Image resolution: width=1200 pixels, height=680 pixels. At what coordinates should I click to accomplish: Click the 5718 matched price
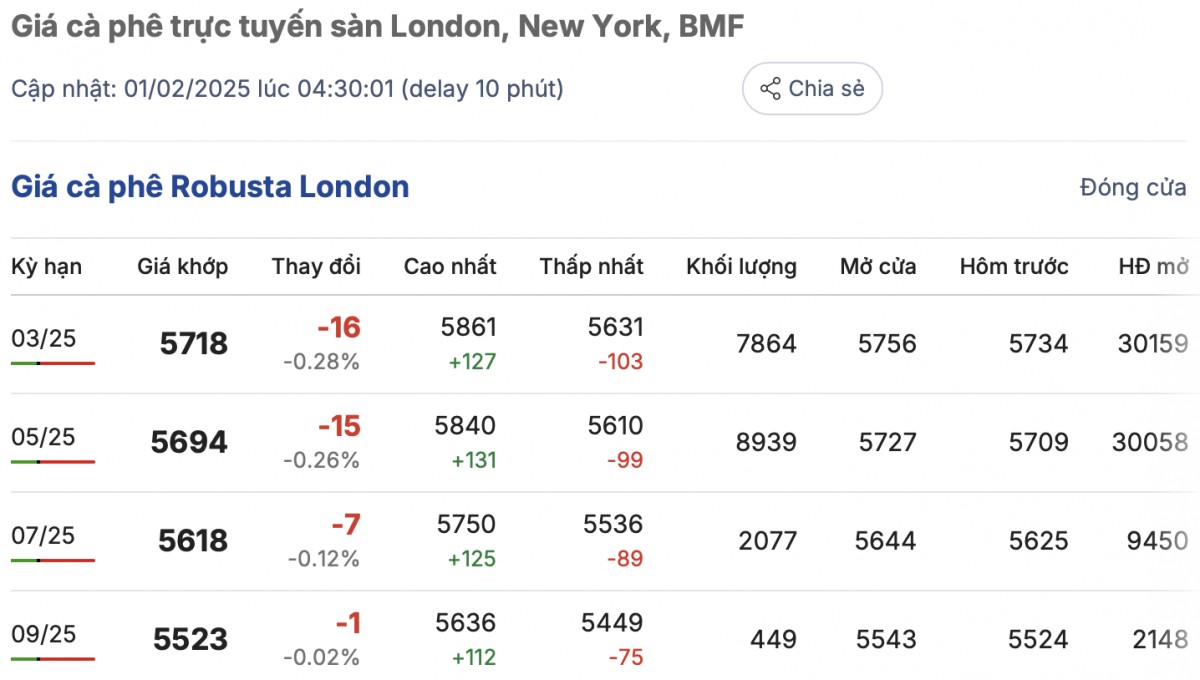194,345
